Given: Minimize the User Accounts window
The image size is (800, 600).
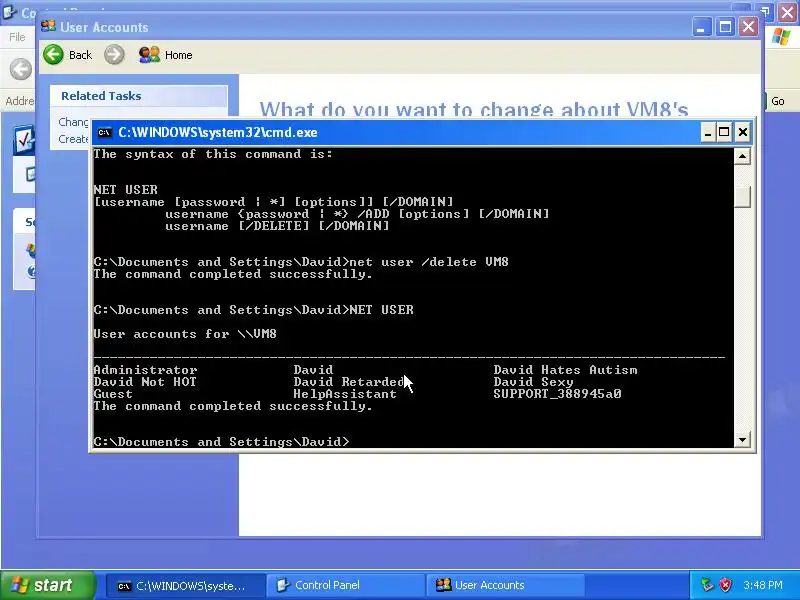Looking at the screenshot, I should (x=701, y=27).
